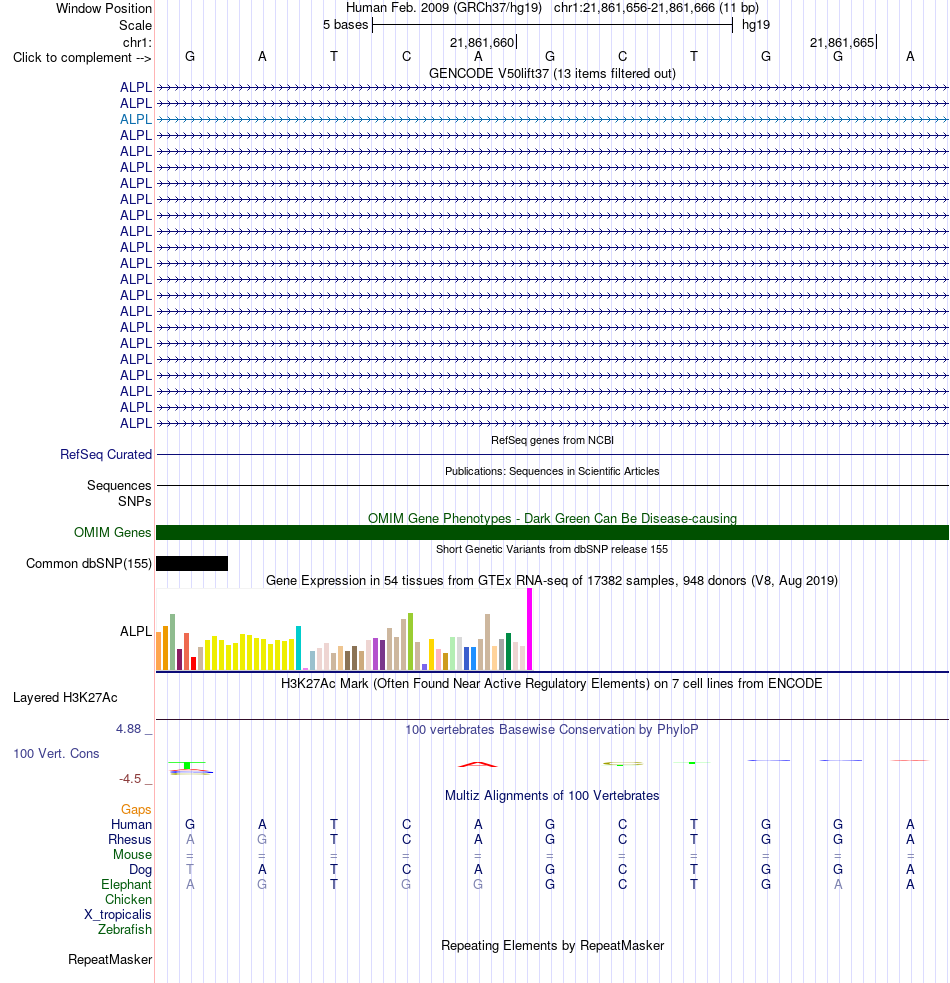The width and height of the screenshot is (950, 983).
Task: Open 'RefSeq genes from NCBI' track title
Action: tap(552, 441)
